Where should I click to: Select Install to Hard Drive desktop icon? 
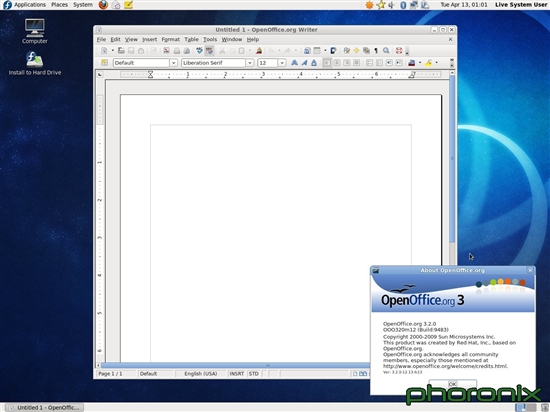point(35,64)
